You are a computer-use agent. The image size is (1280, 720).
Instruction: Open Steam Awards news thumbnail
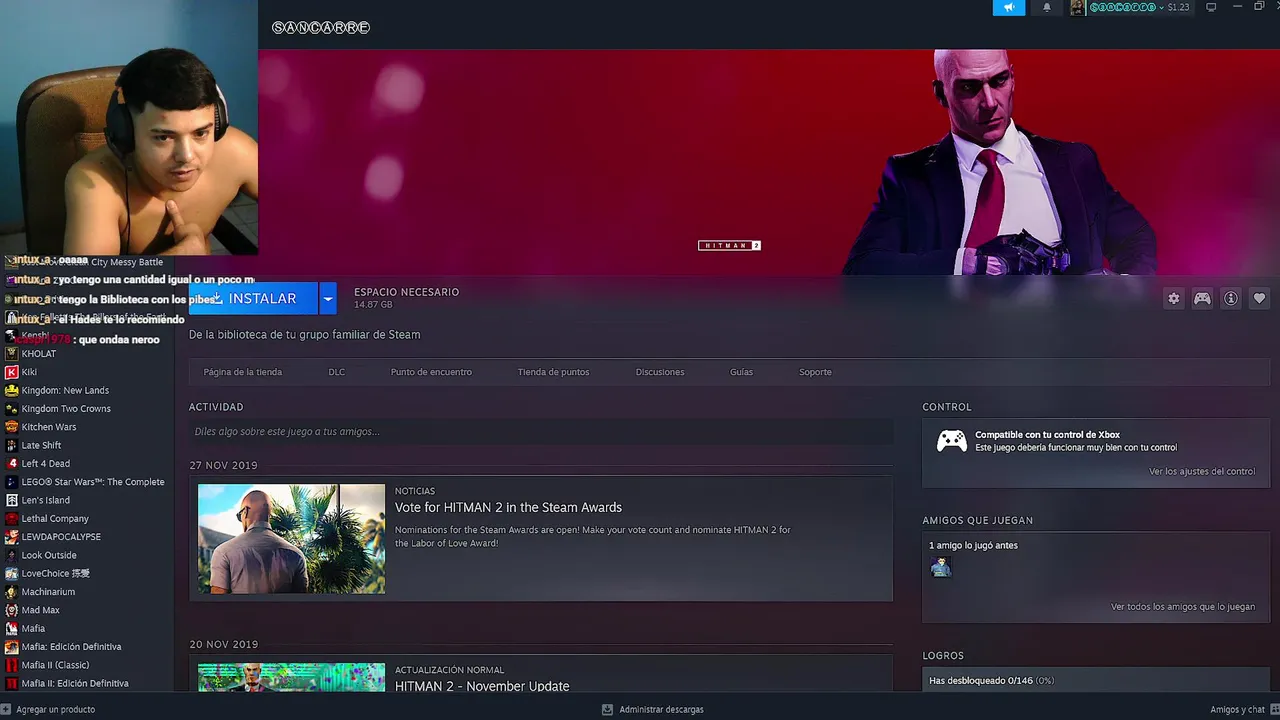tap(291, 539)
